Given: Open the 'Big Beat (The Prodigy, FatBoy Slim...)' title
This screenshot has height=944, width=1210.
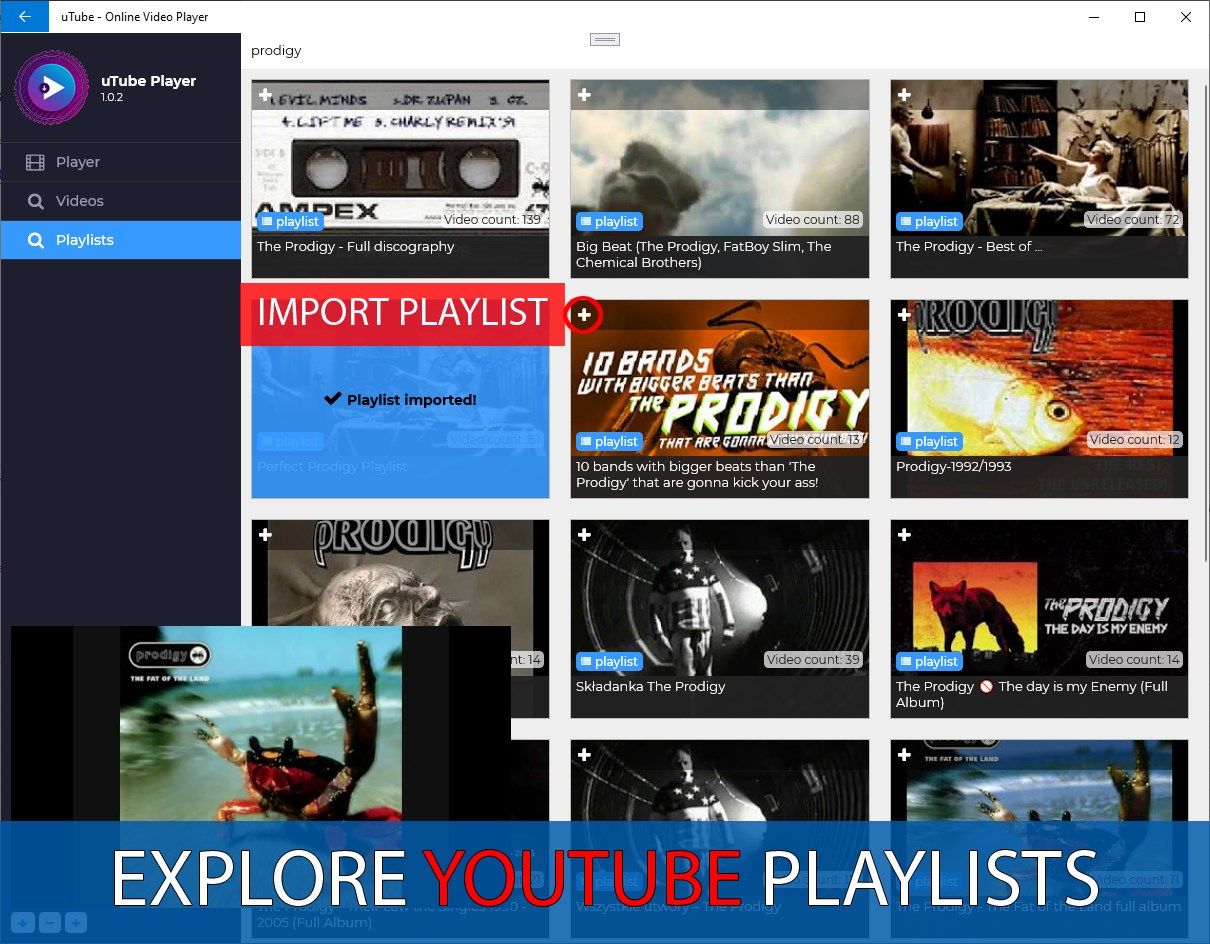Looking at the screenshot, I should tap(704, 254).
